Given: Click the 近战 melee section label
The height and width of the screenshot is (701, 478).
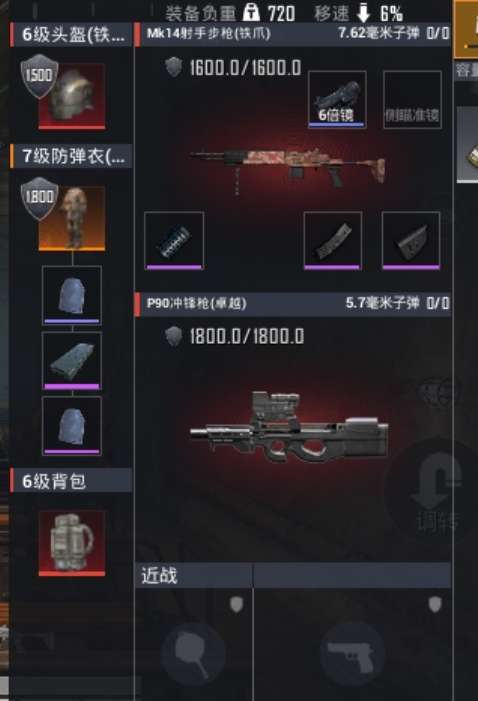Looking at the screenshot, I should 159,576.
